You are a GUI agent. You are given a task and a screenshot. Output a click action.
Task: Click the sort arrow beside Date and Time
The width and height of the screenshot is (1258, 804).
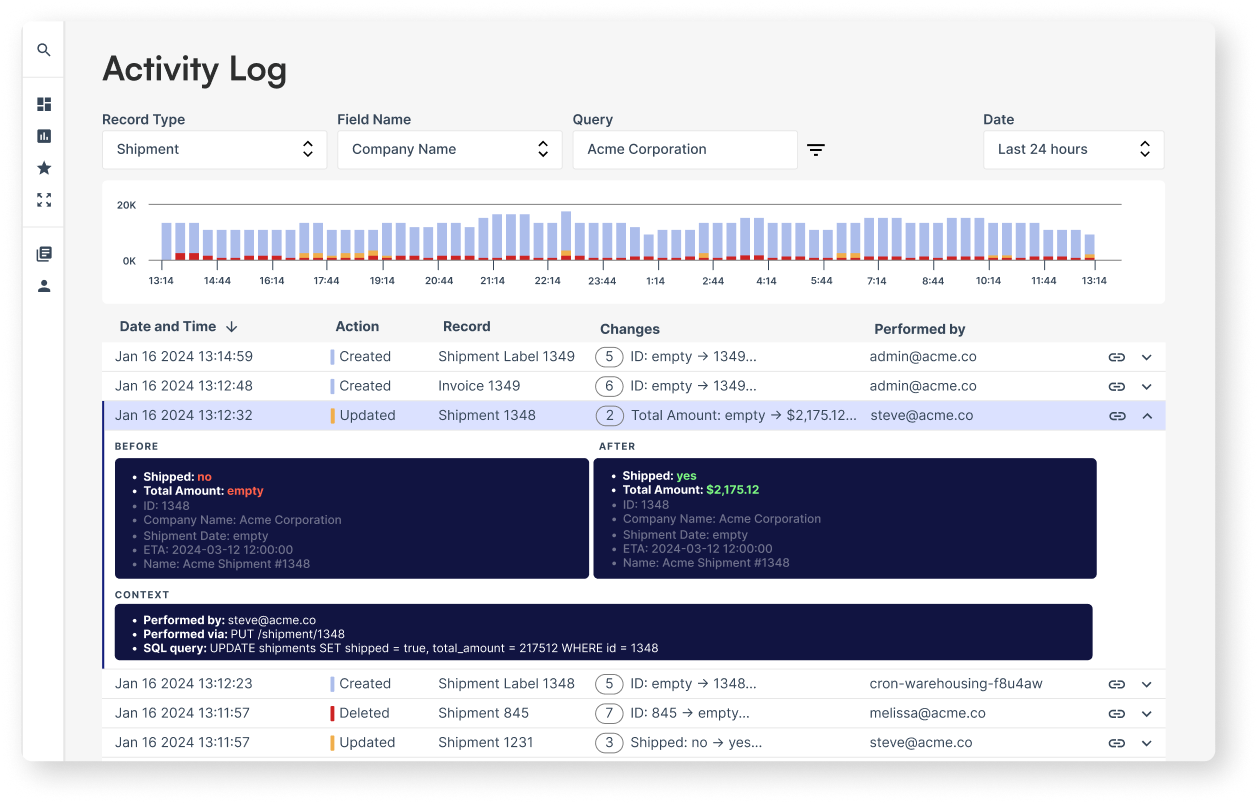coord(232,327)
